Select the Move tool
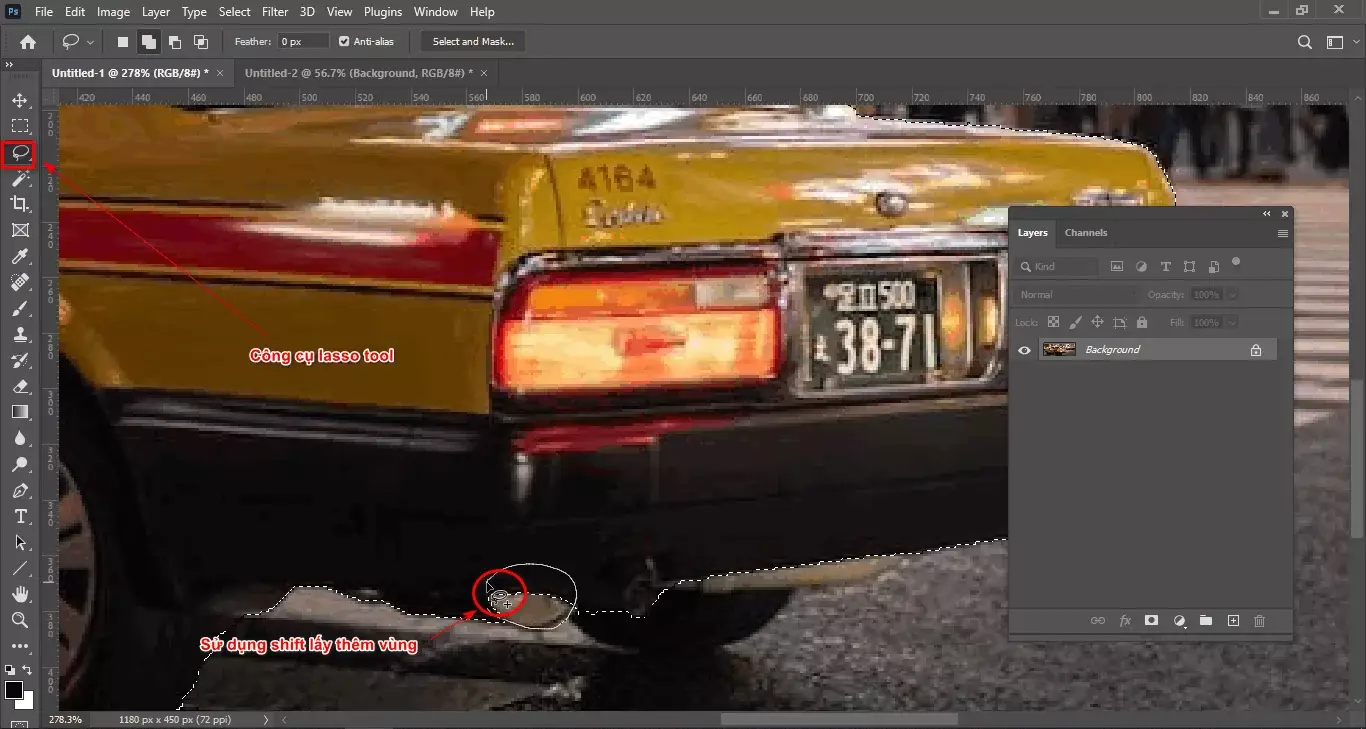This screenshot has width=1366, height=729. [x=20, y=99]
